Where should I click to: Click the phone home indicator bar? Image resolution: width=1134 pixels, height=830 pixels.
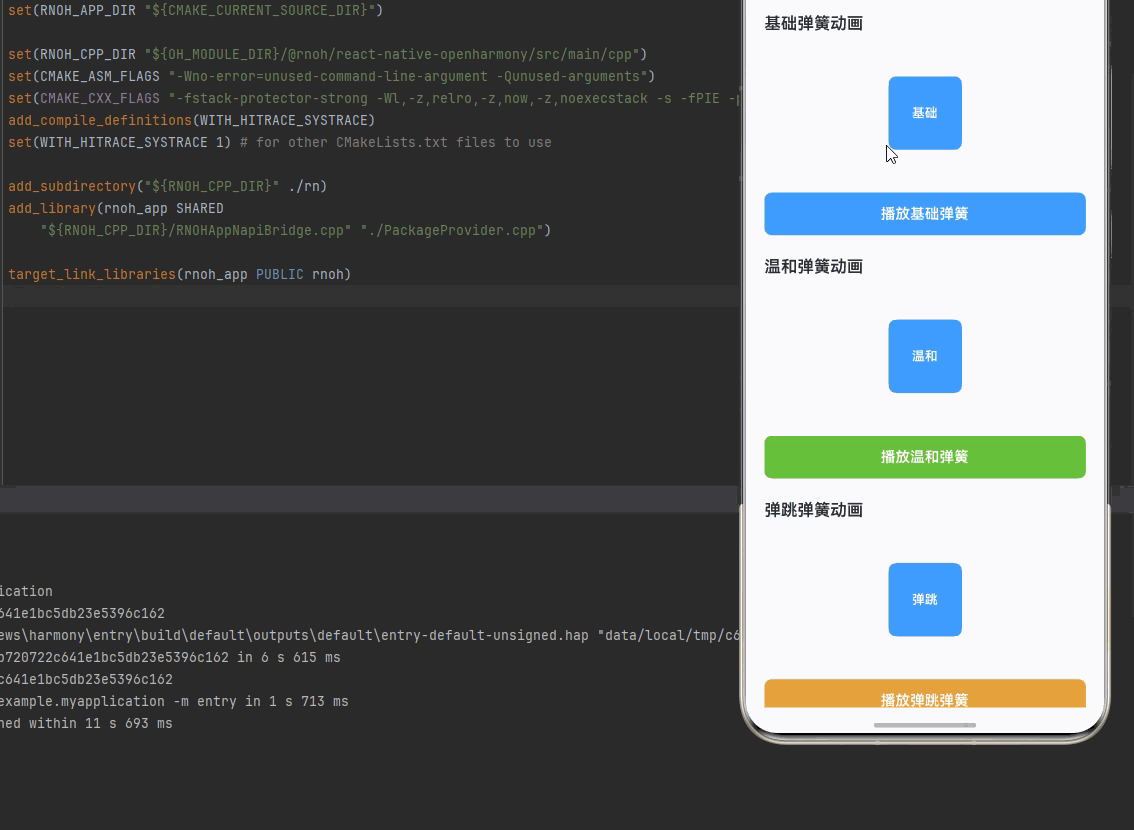924,725
